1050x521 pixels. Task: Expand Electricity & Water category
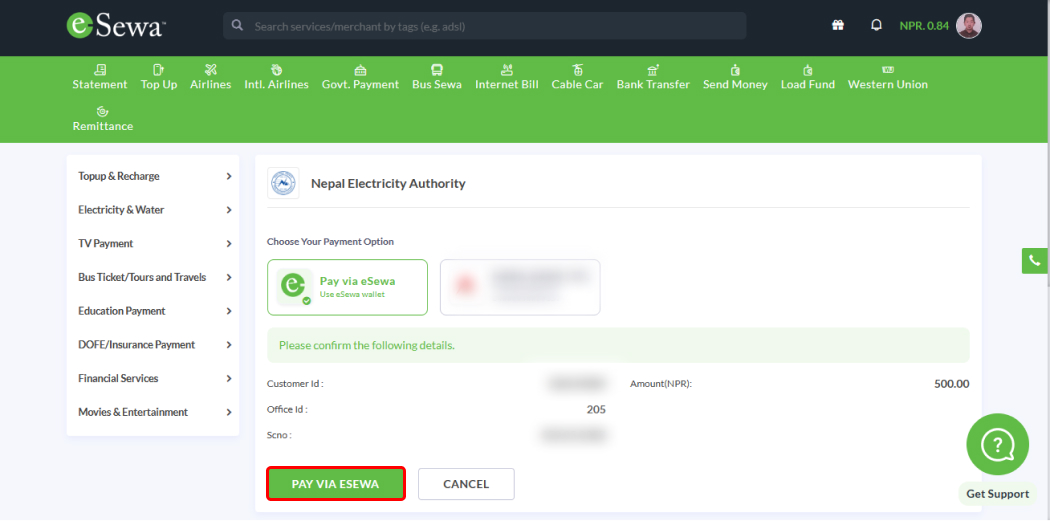(153, 210)
